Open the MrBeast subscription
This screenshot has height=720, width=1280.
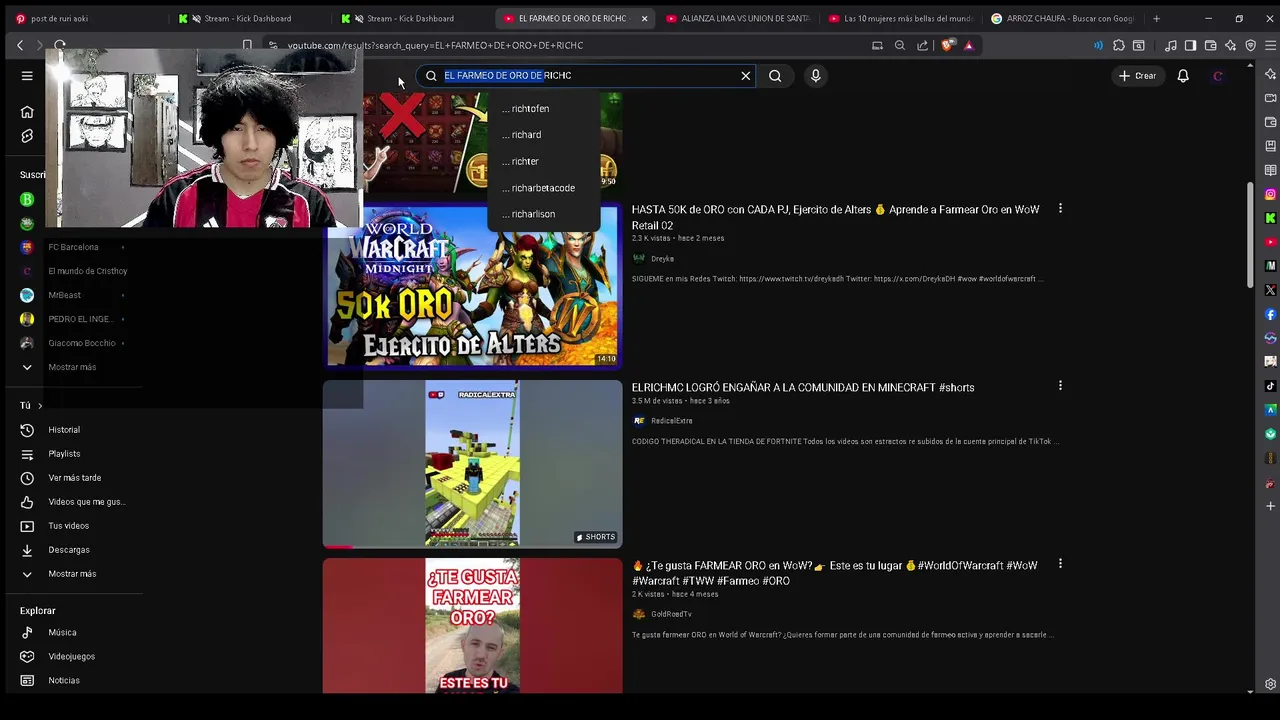[65, 295]
